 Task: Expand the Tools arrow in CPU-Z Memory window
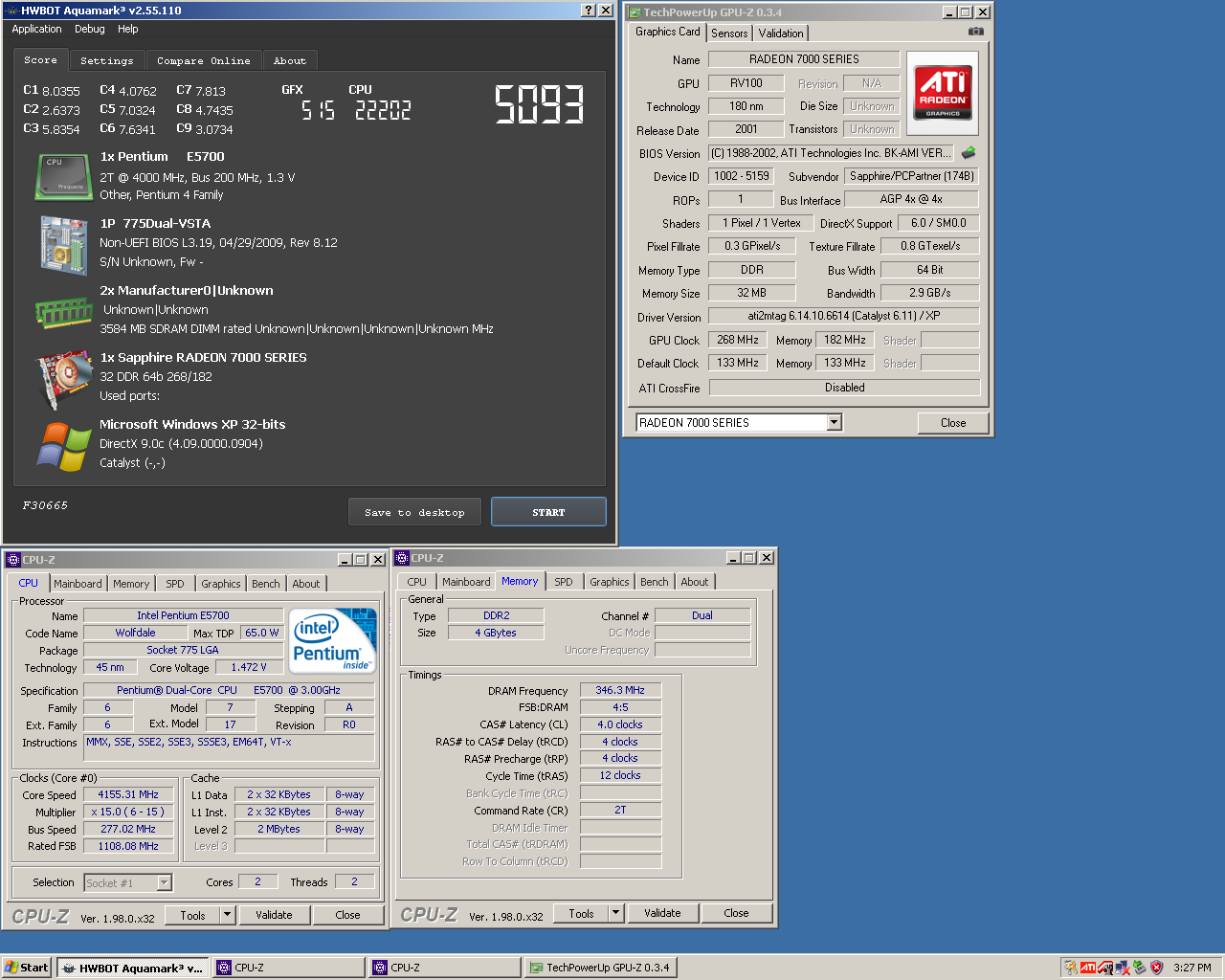[x=616, y=913]
